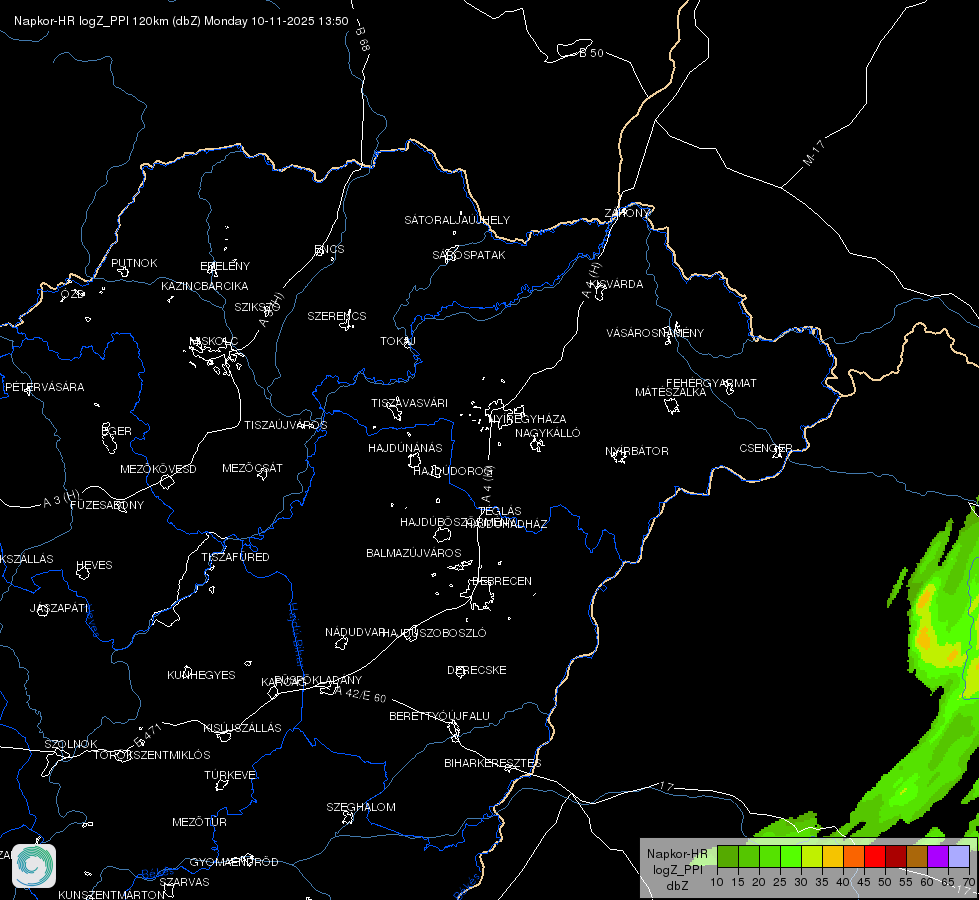This screenshot has height=900, width=979.
Task: Click the 'Napkor-HR' label in the legend box
Action: [677, 854]
